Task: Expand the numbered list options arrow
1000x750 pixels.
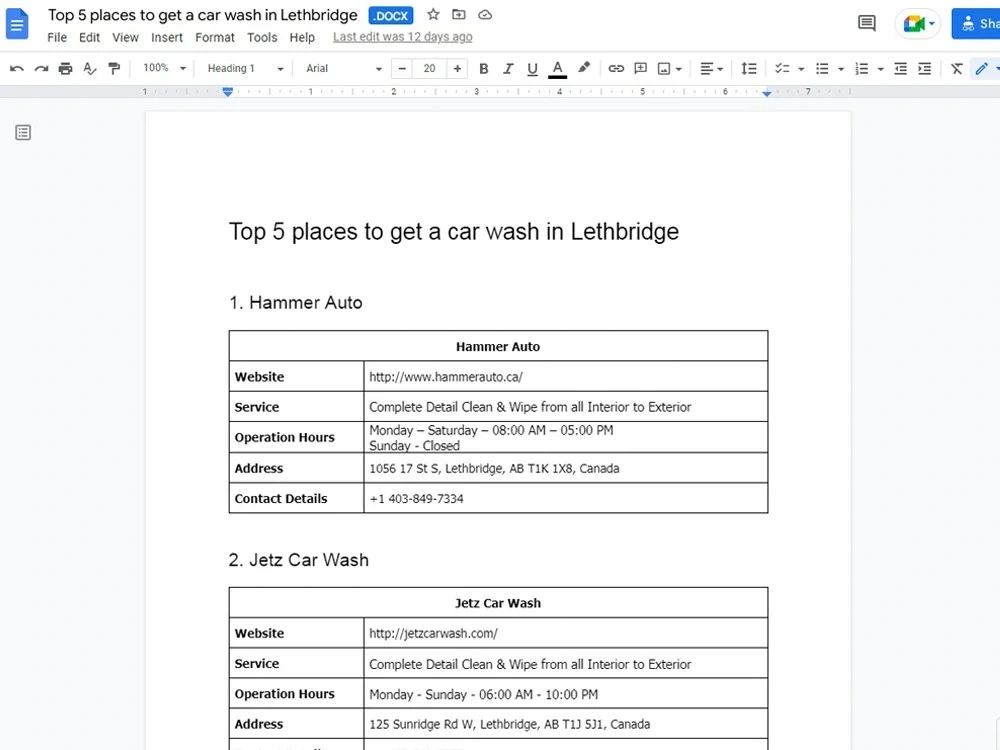Action: tap(880, 69)
